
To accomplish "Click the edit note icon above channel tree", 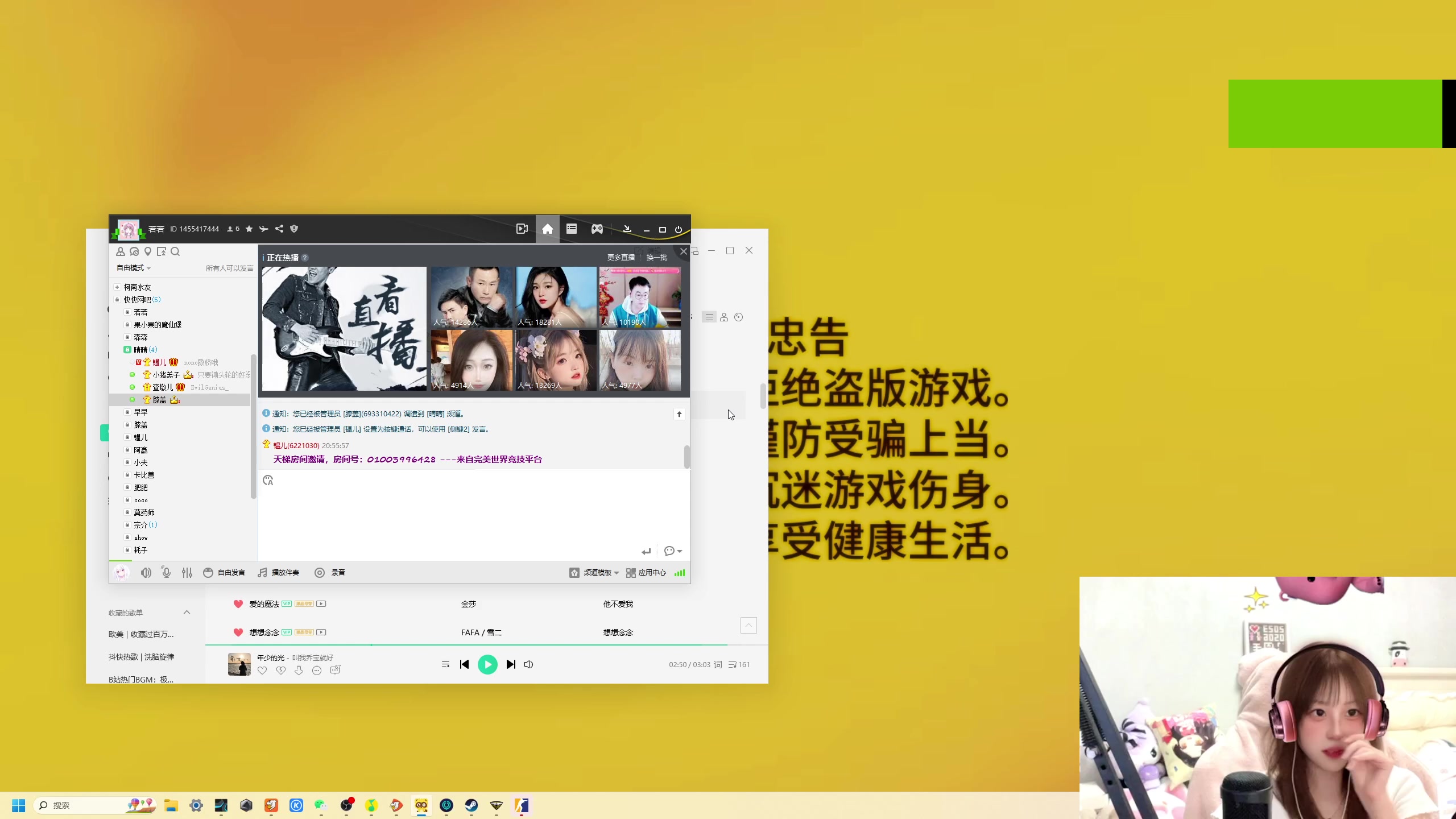I will pyautogui.click(x=162, y=251).
